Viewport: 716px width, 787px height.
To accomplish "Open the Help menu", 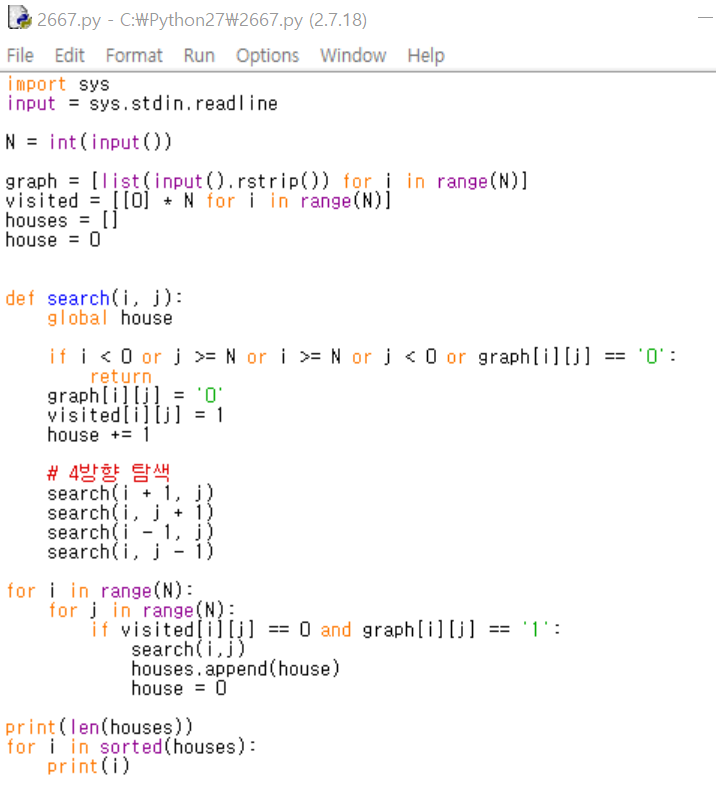I will click(425, 55).
